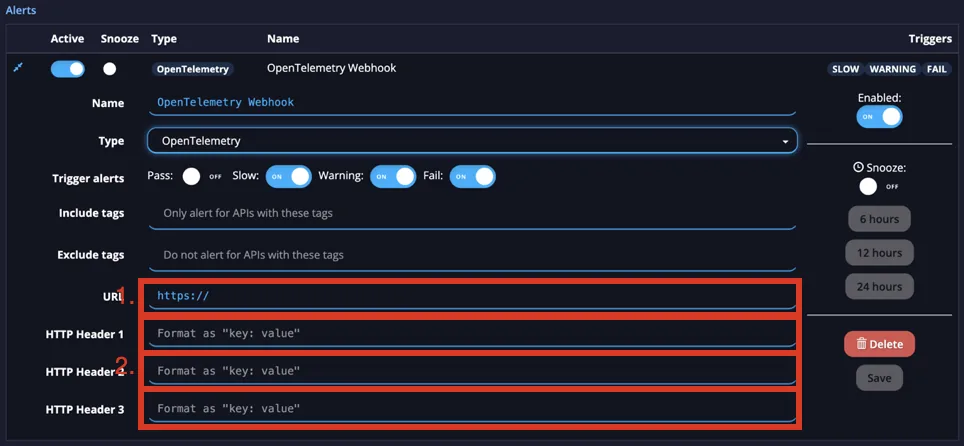Click the OpenTelemetry Webhook name in the row
The image size is (964, 446).
point(331,68)
